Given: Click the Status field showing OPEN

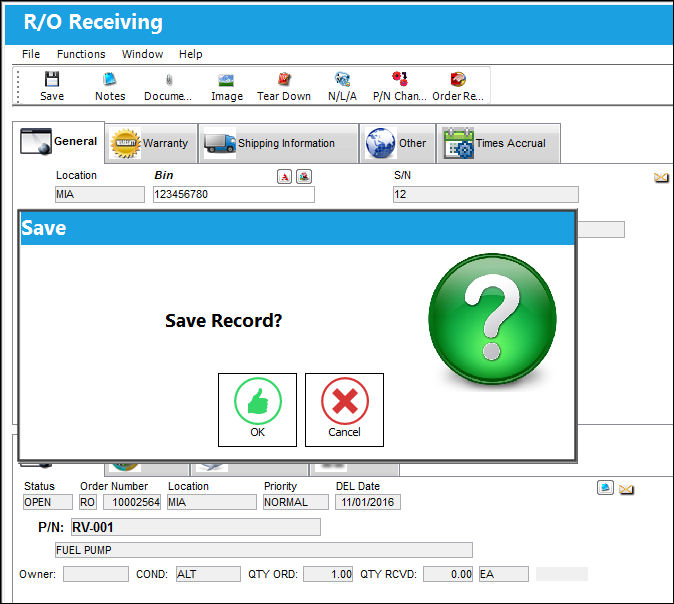Looking at the screenshot, I should point(48,502).
